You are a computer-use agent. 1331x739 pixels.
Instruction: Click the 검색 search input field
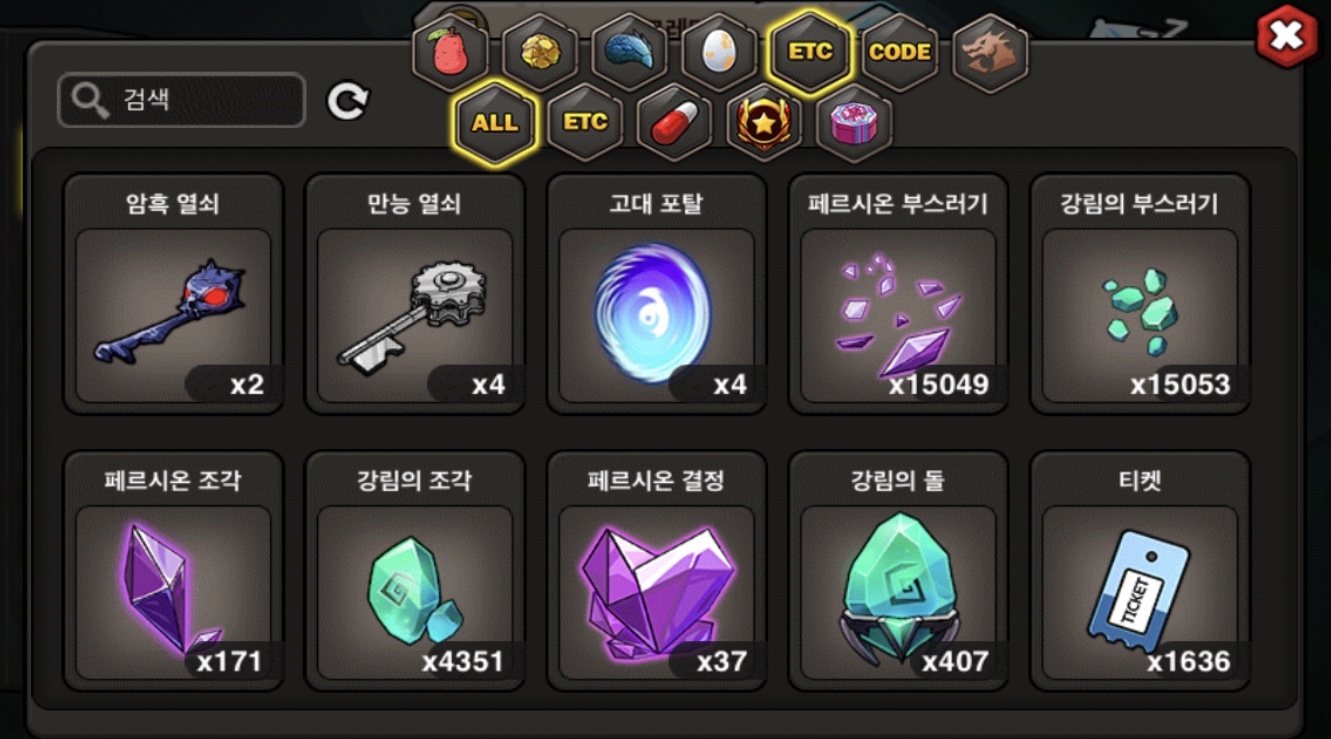(181, 100)
